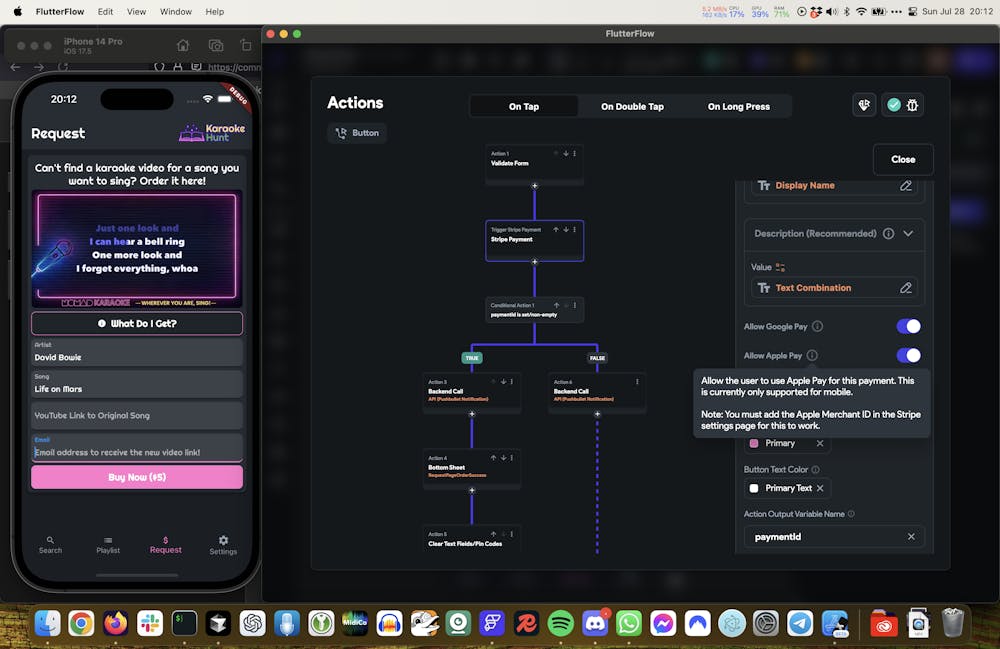Open Validate Form action options menu
The width and height of the screenshot is (1000, 649).
pos(575,154)
